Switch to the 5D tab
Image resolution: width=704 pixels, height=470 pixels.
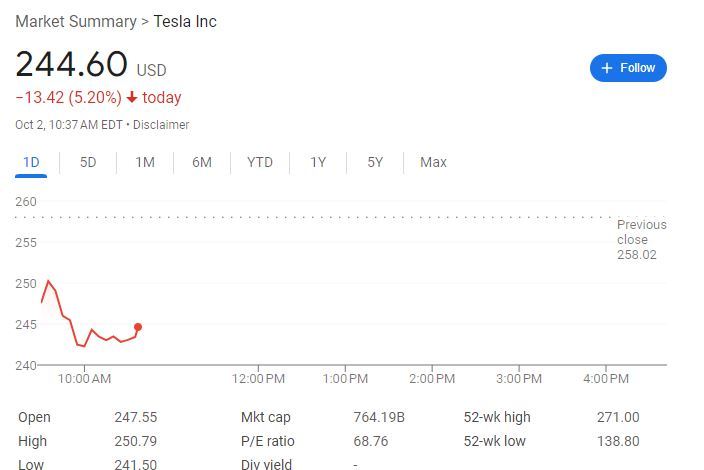point(88,162)
